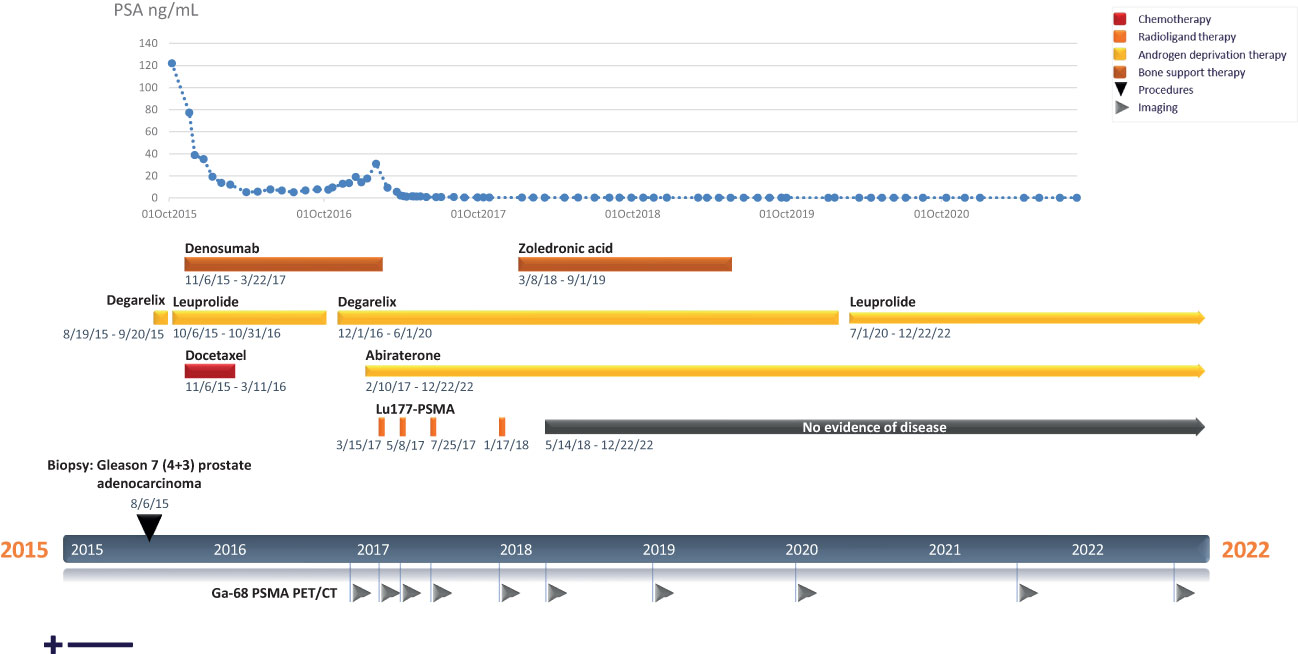Click the large orange 2022 year label

pyautogui.click(x=1245, y=550)
